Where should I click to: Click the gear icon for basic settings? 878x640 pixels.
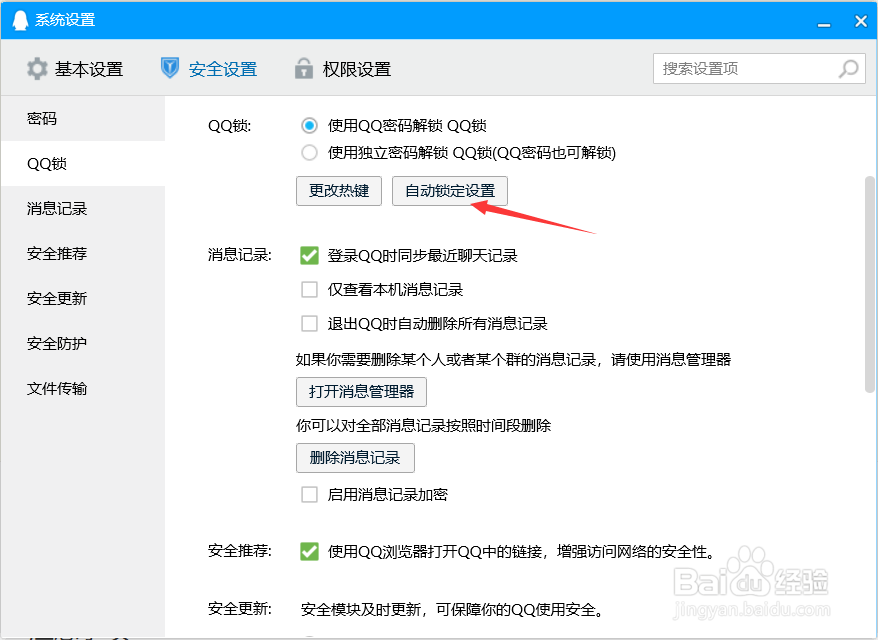pyautogui.click(x=38, y=69)
